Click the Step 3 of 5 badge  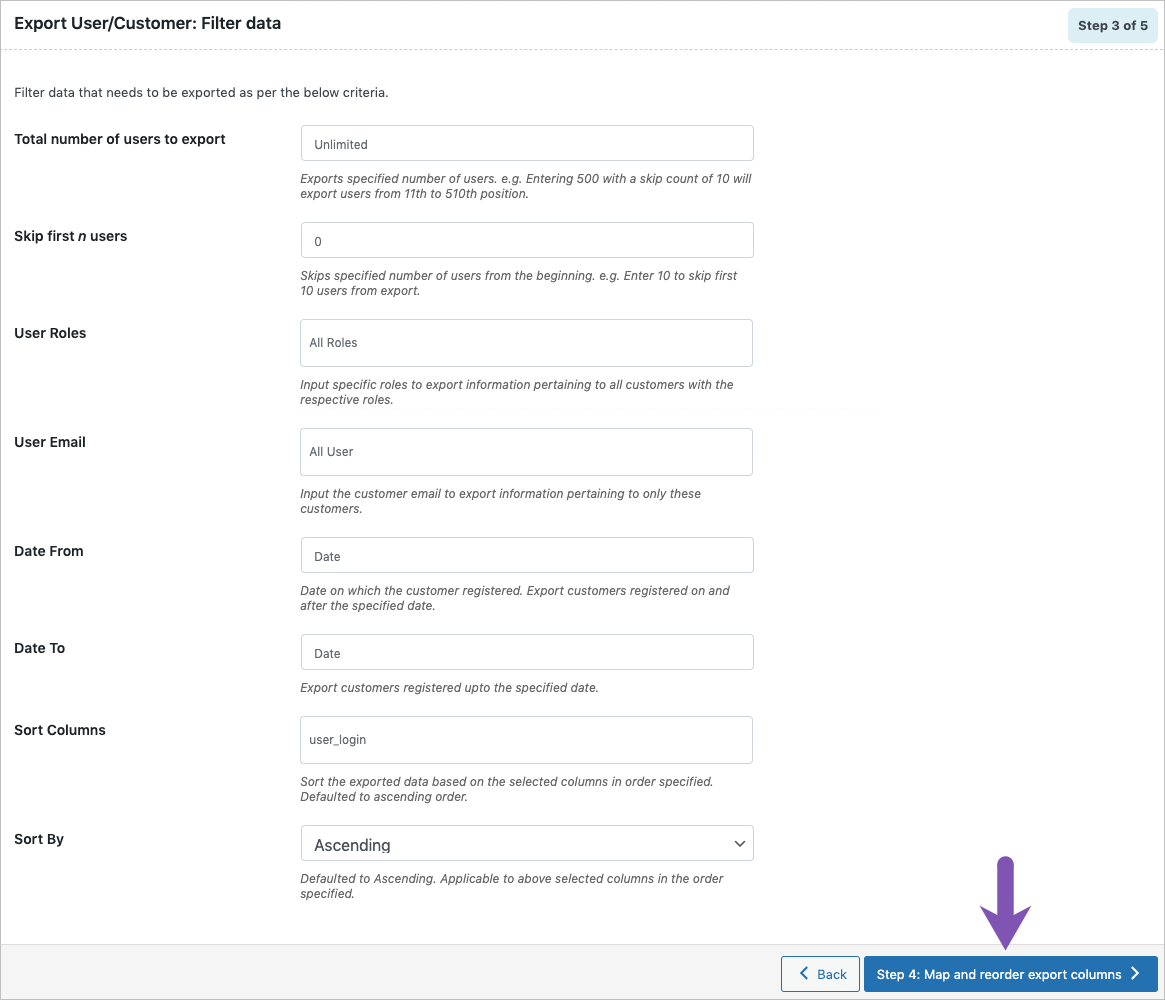[x=1112, y=25]
